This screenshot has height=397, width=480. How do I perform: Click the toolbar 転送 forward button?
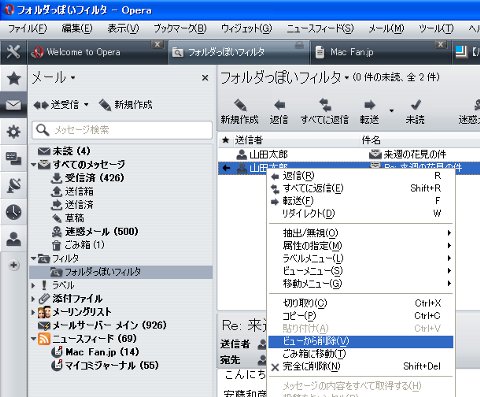[x=369, y=112]
